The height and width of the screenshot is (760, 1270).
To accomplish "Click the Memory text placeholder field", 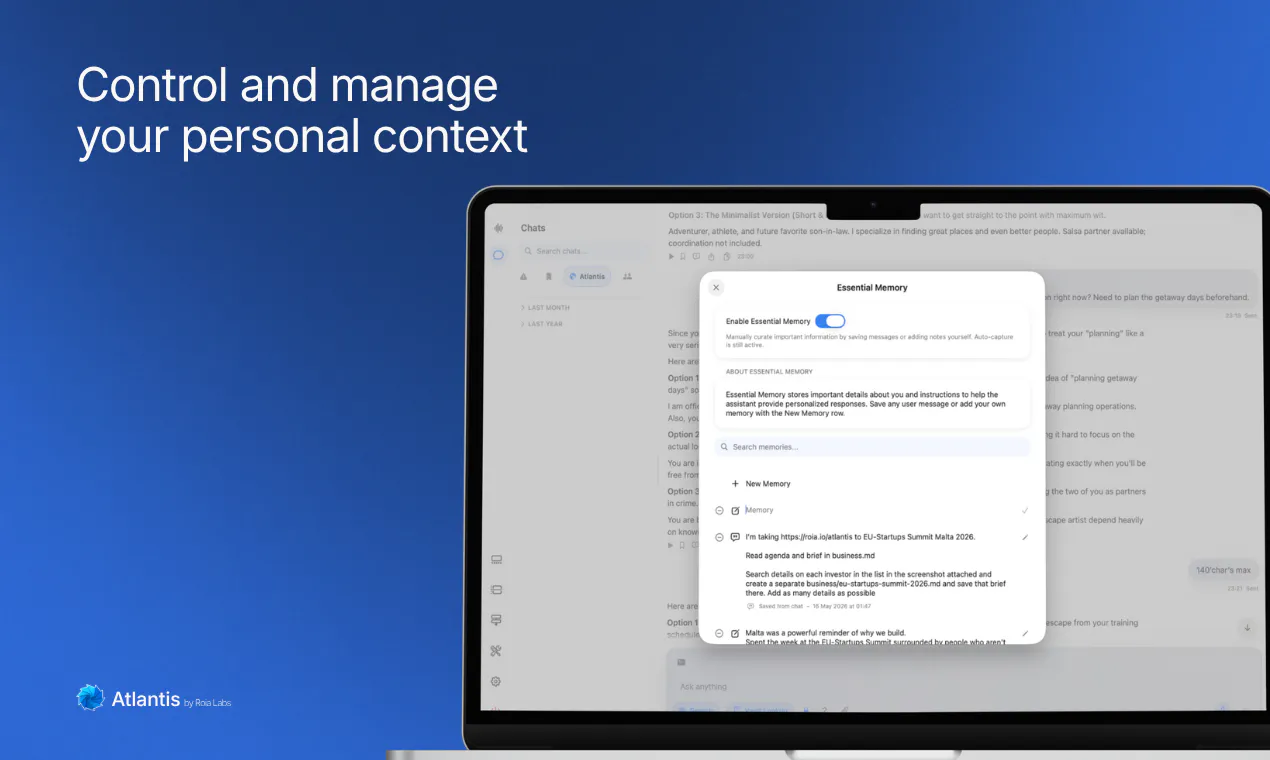I will pos(760,510).
